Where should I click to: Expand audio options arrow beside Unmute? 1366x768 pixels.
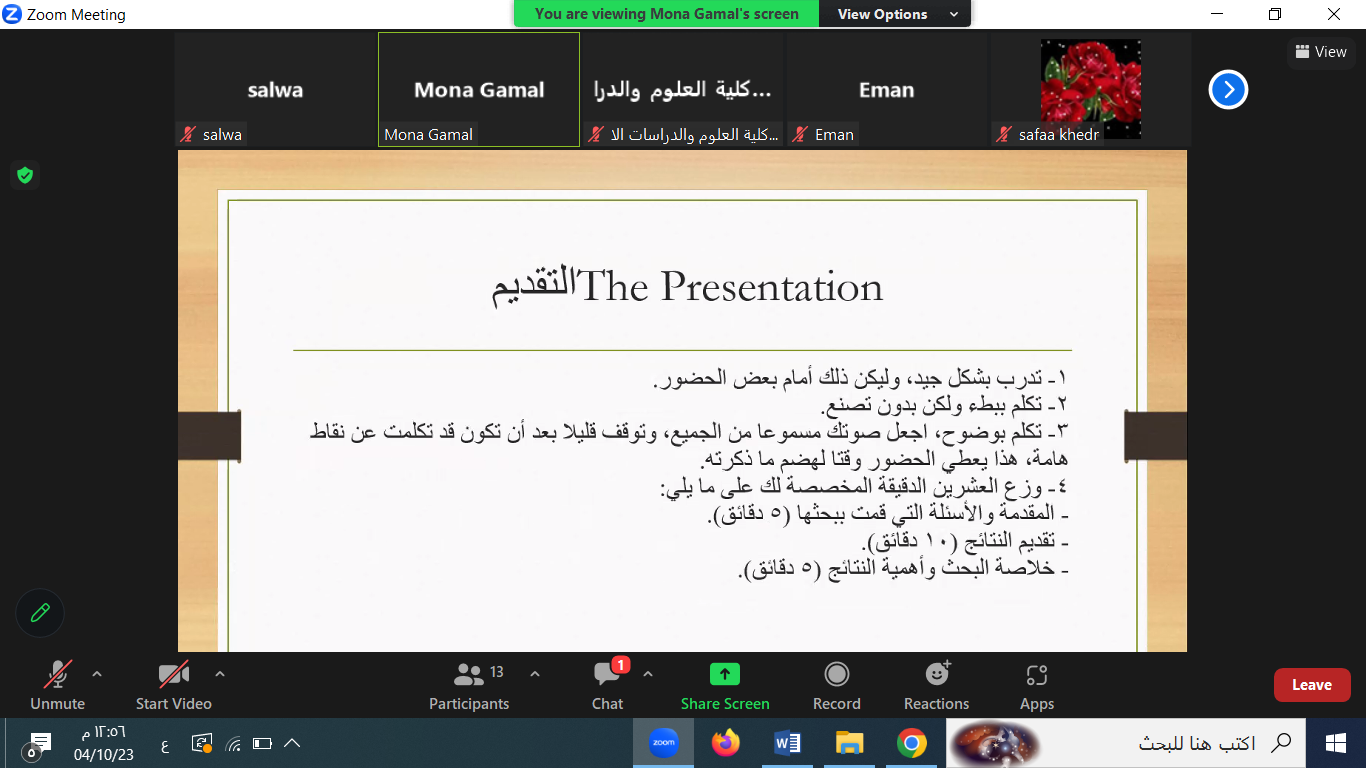coord(97,674)
